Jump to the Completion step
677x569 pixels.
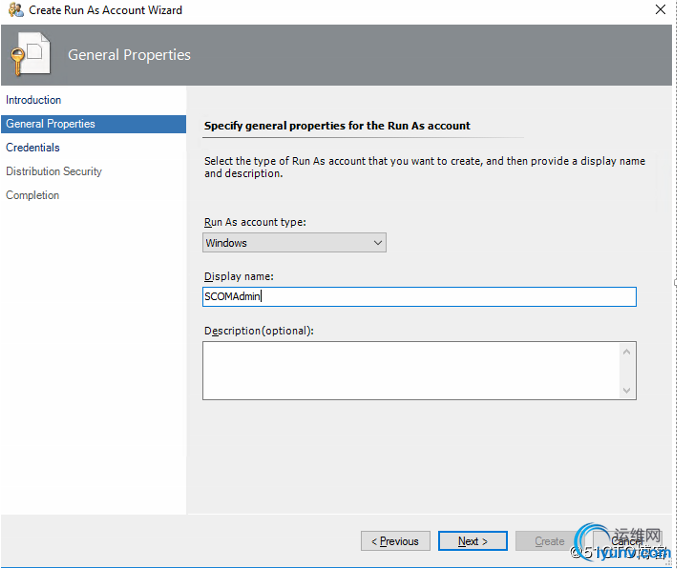33,196
